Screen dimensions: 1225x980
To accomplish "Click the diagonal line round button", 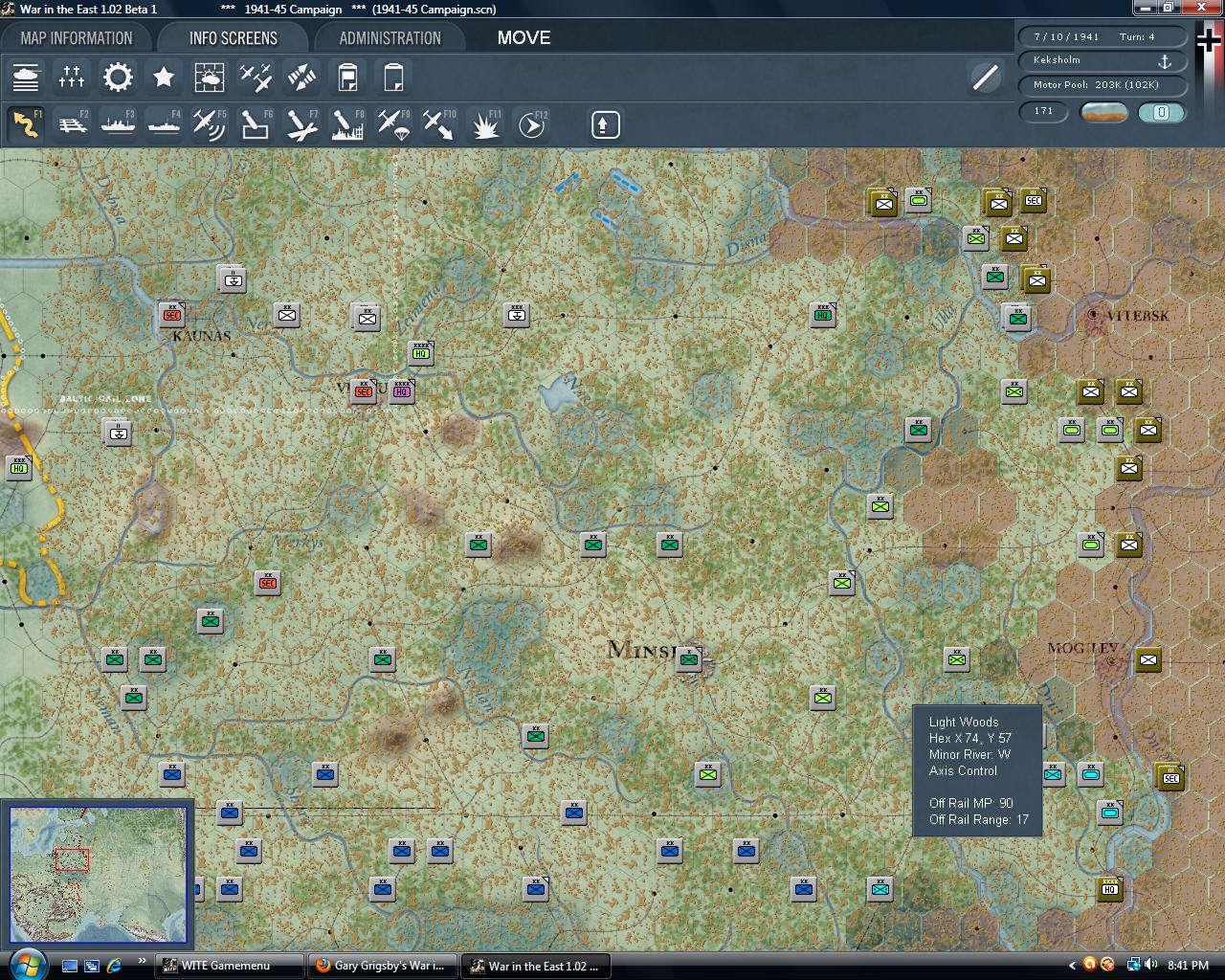I will pos(986,78).
